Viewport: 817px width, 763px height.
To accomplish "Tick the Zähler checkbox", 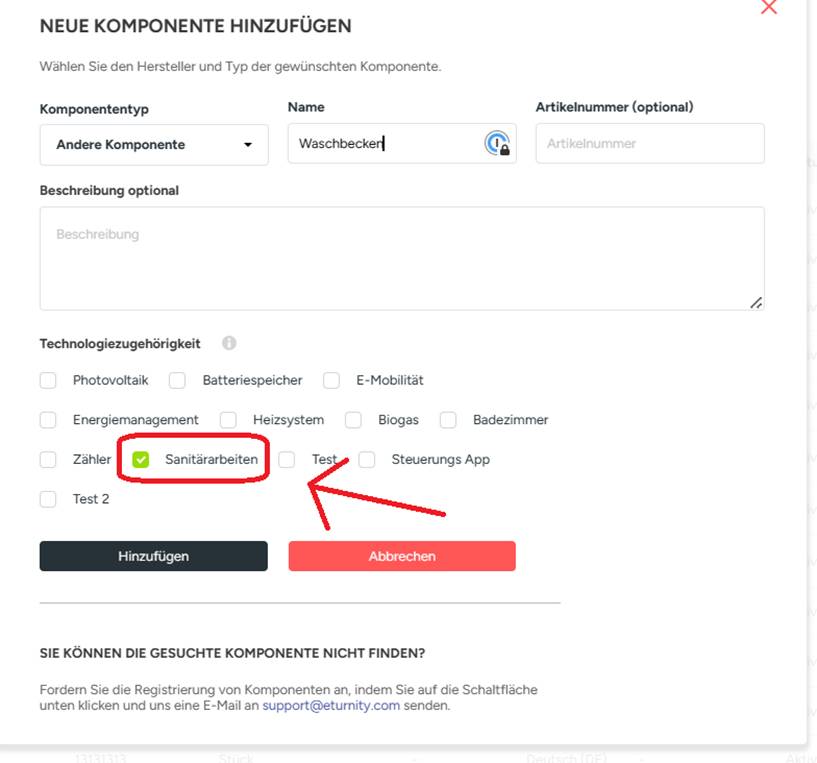I will coord(48,460).
